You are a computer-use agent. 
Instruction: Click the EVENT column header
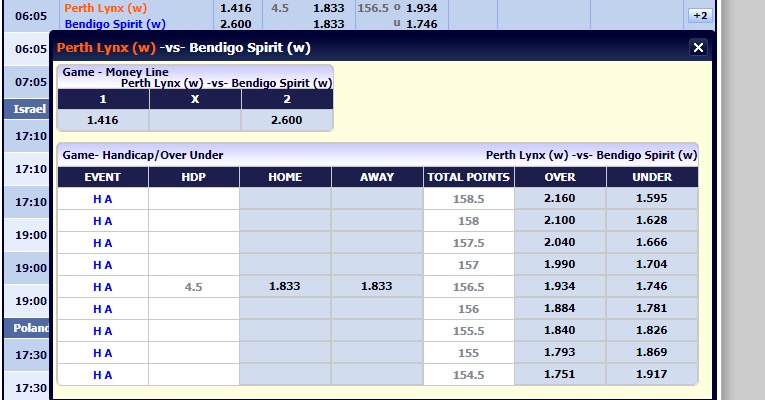pyautogui.click(x=102, y=177)
